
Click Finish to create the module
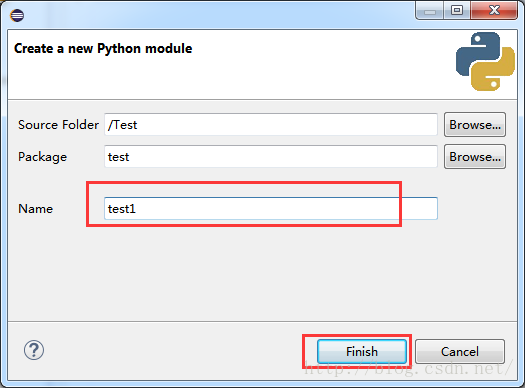362,352
